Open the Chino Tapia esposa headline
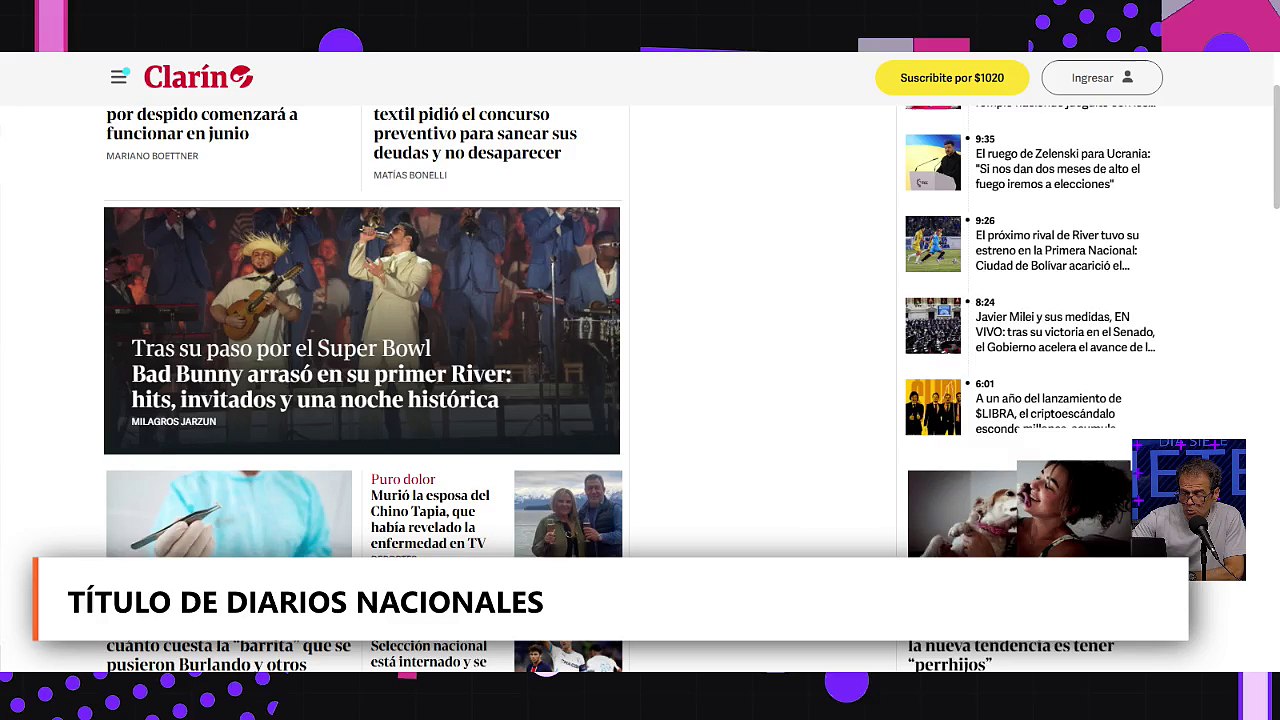 tap(430, 519)
